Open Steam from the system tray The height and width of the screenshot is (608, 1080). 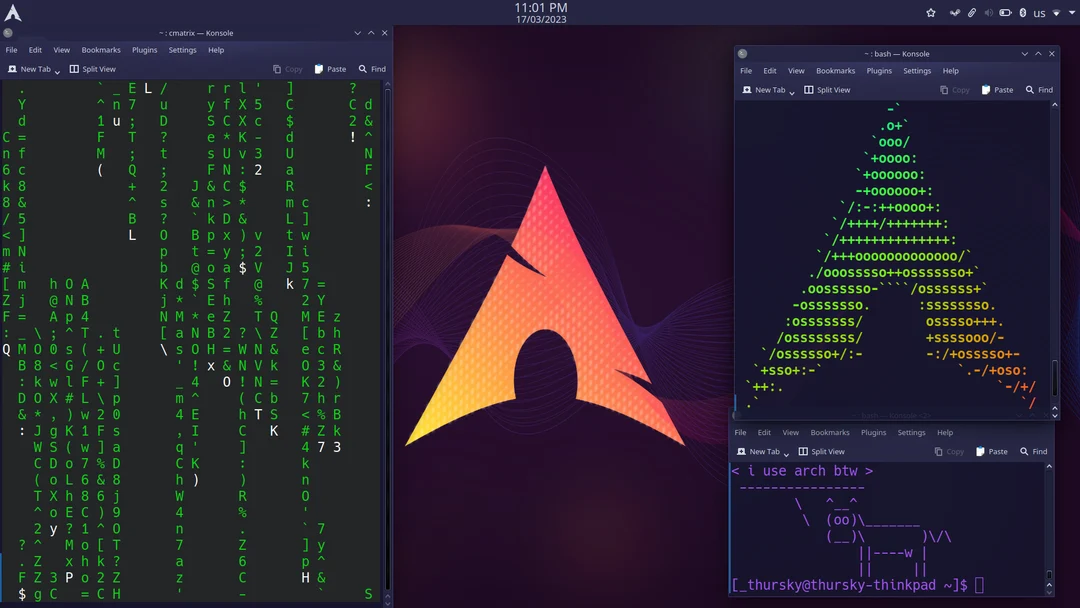pos(955,13)
